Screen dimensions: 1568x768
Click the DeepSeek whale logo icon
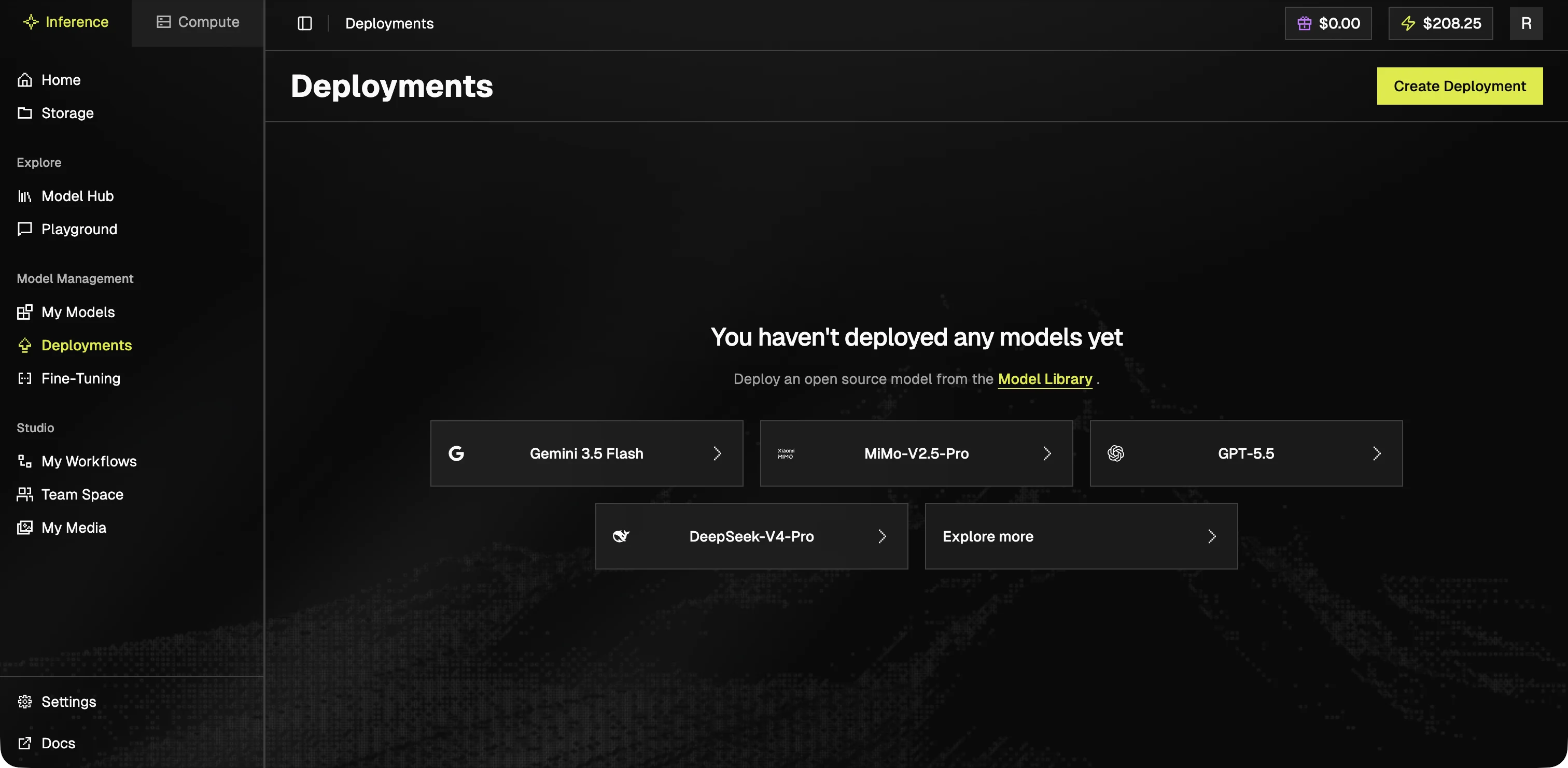pos(621,536)
